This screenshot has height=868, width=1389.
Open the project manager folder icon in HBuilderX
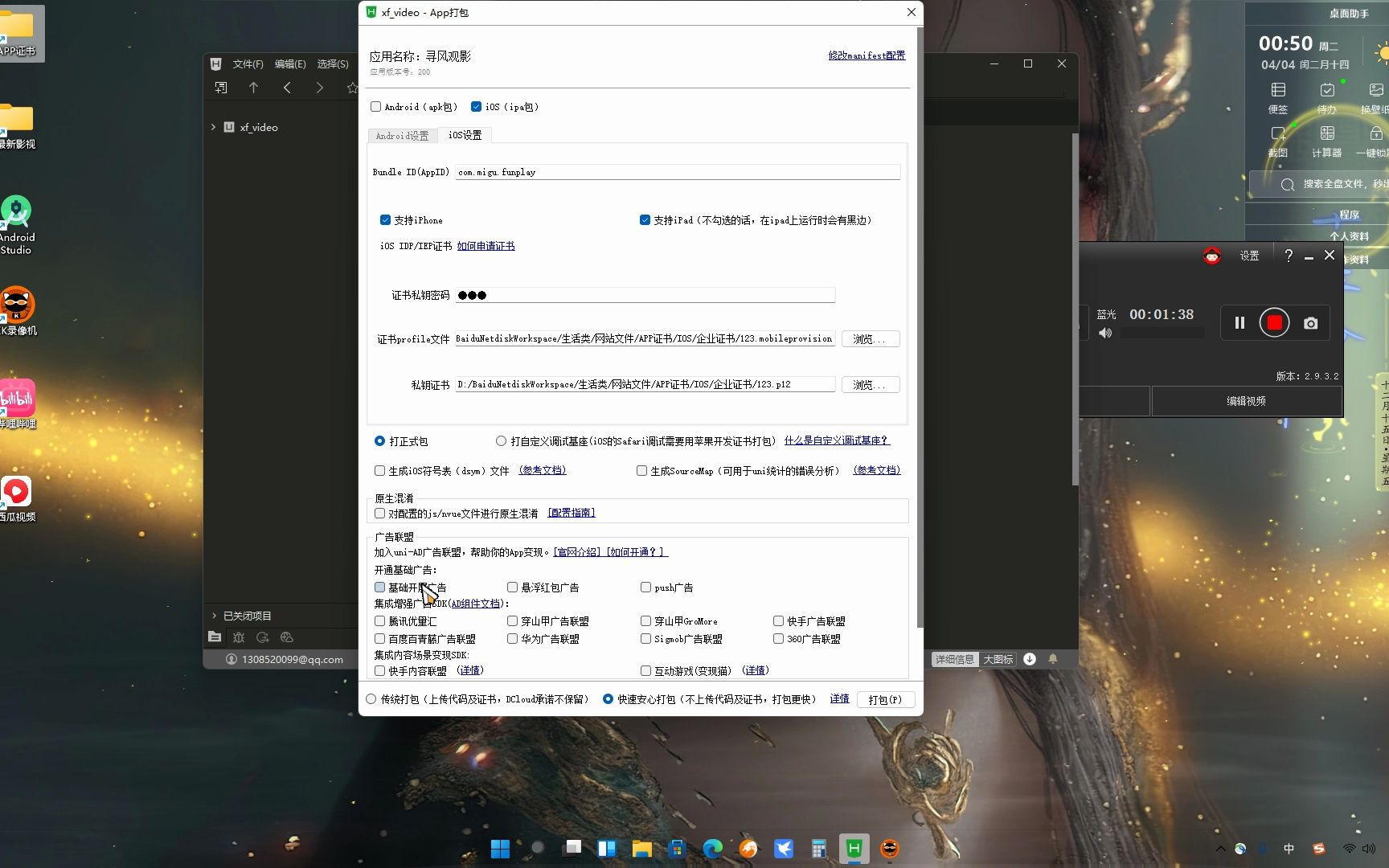(x=215, y=637)
